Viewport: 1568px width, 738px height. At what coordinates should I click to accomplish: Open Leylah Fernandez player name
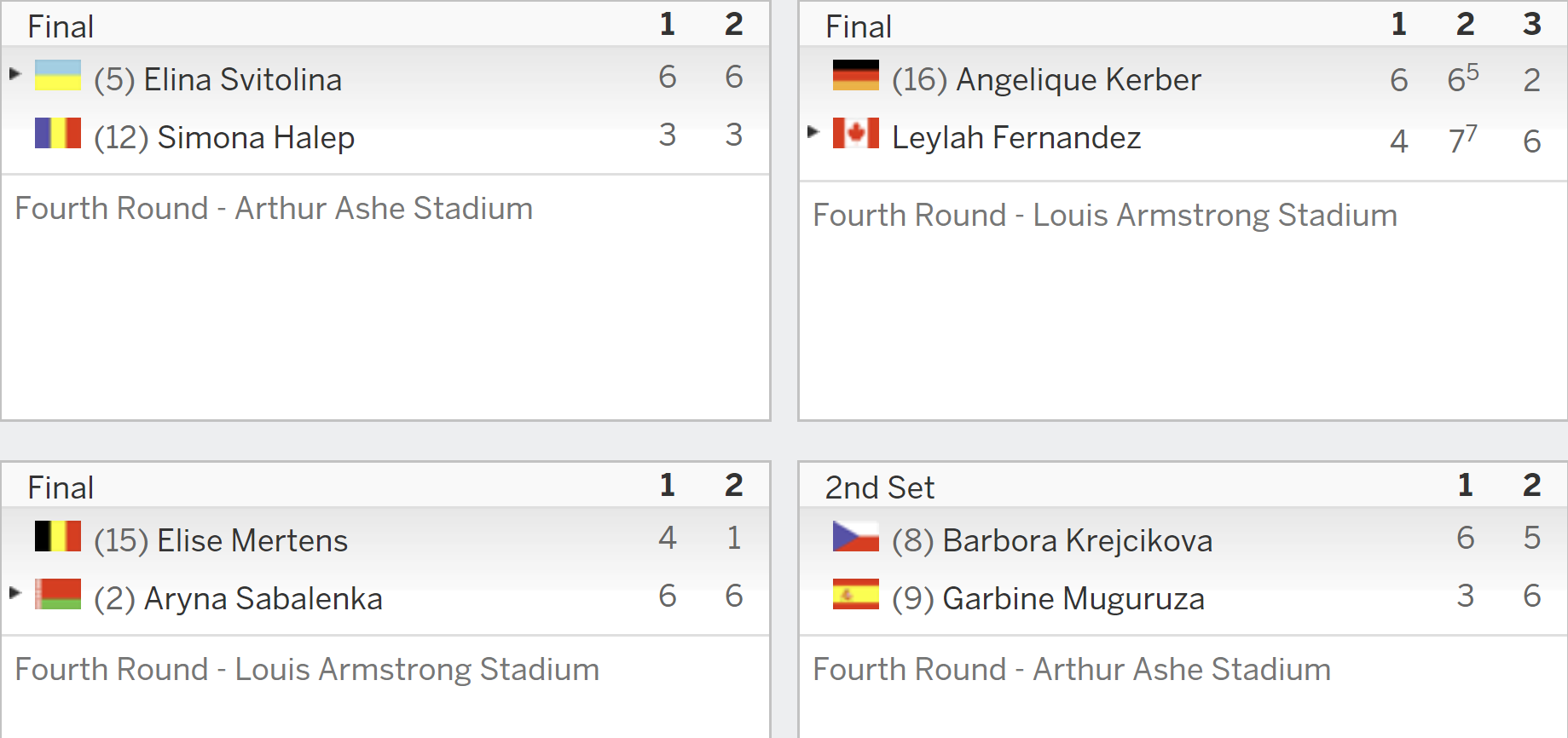pyautogui.click(x=1016, y=137)
